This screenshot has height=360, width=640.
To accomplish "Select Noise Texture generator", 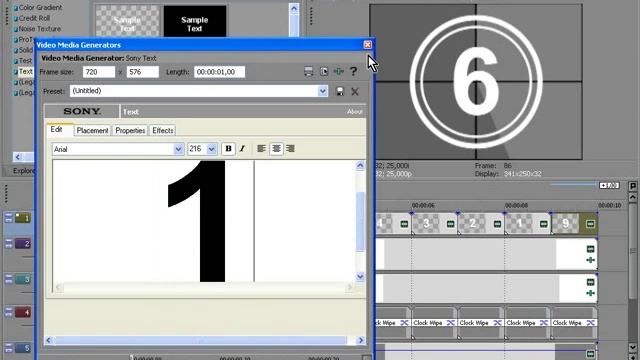I will coord(40,29).
